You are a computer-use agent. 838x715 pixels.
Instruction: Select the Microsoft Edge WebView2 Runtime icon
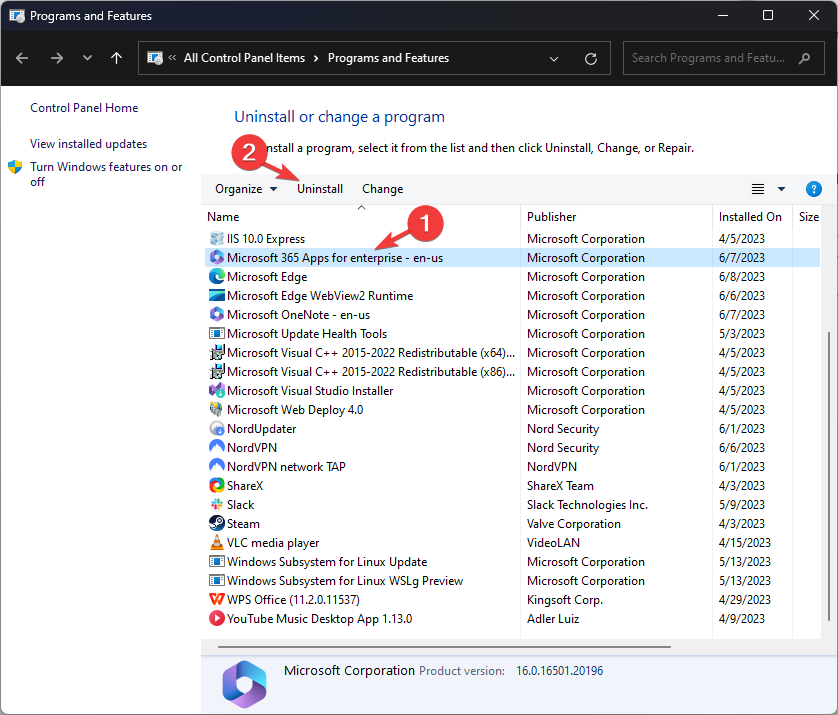pyautogui.click(x=216, y=295)
